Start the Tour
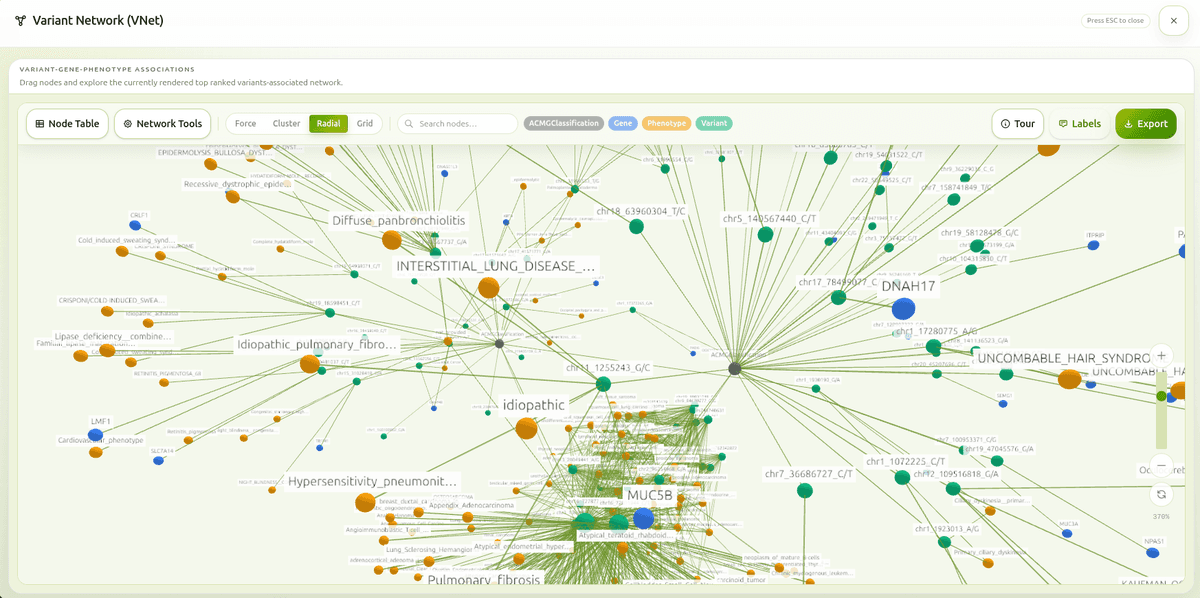Viewport: 1200px width, 598px height. (x=1017, y=123)
